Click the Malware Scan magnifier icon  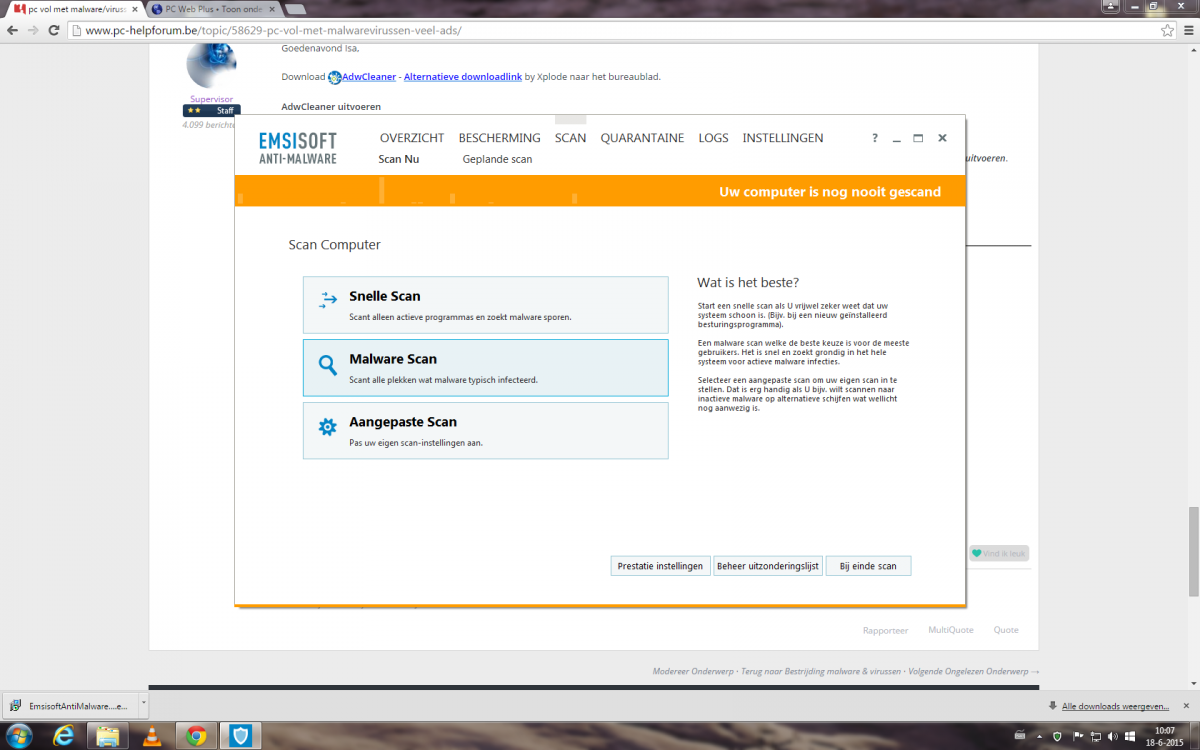[328, 366]
